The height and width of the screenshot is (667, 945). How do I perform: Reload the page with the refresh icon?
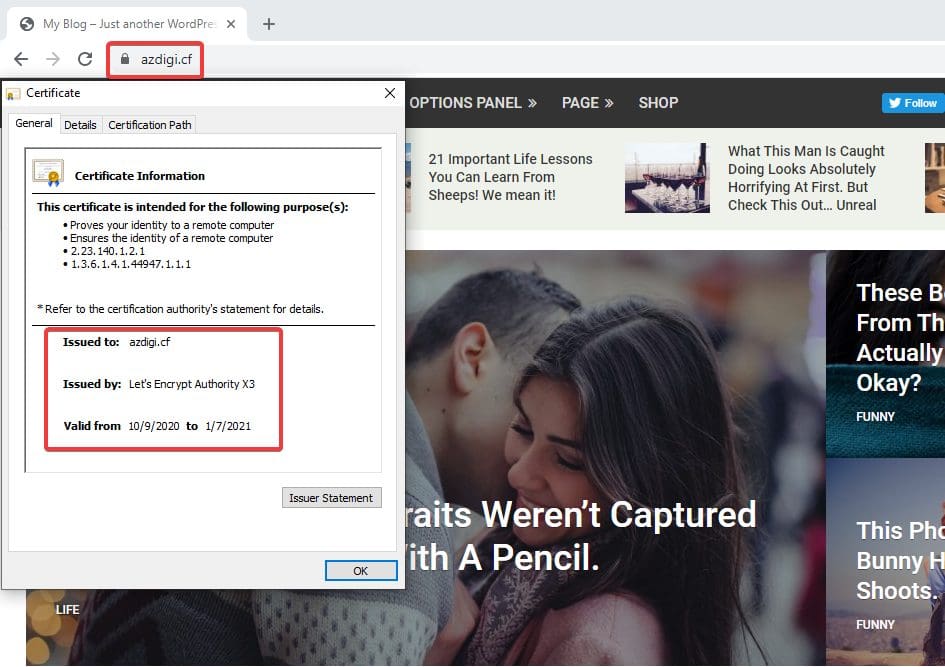pos(85,59)
